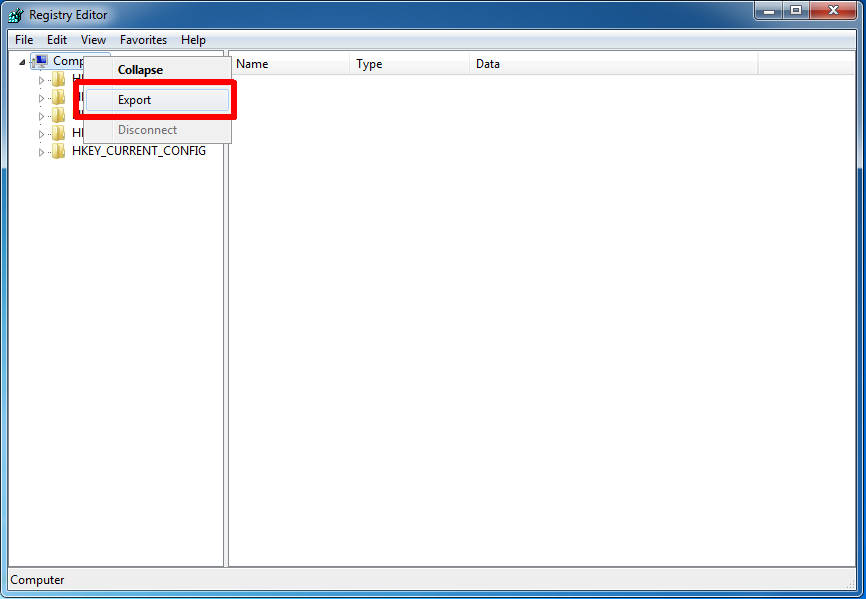Maximize the Registry Editor window
The image size is (866, 599).
(x=796, y=11)
